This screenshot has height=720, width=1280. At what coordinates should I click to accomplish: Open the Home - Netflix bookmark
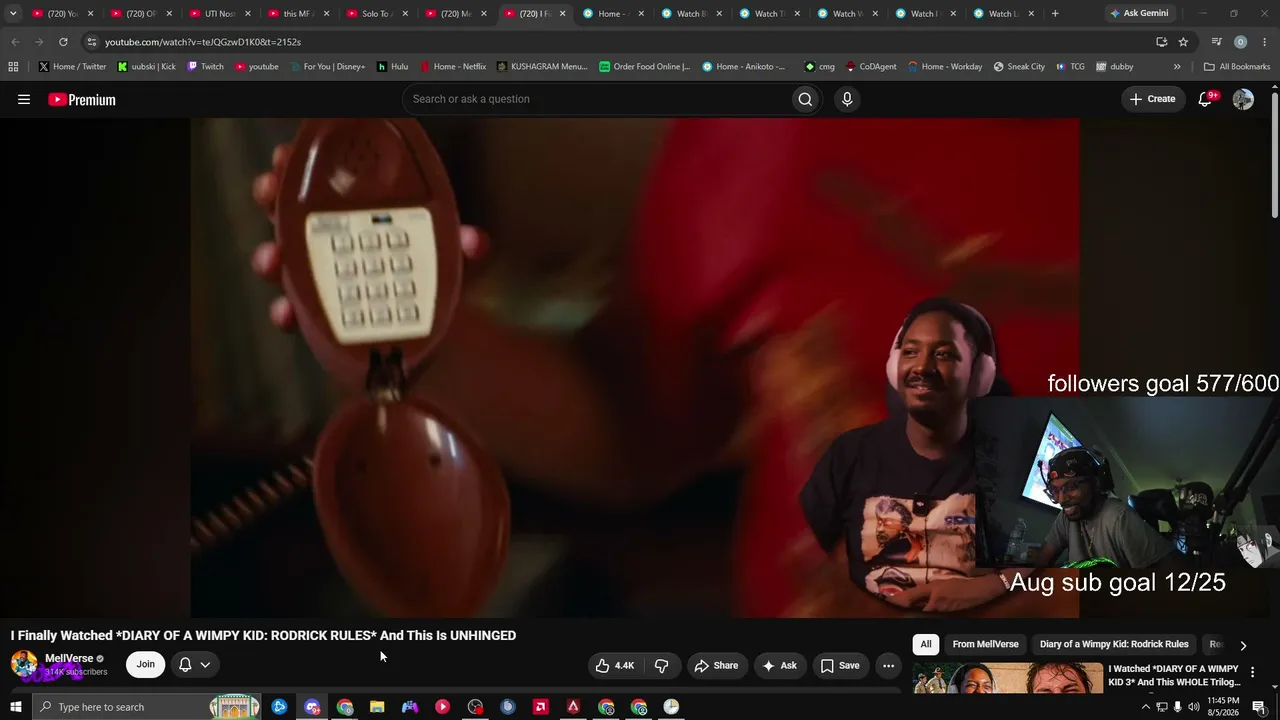pos(453,67)
